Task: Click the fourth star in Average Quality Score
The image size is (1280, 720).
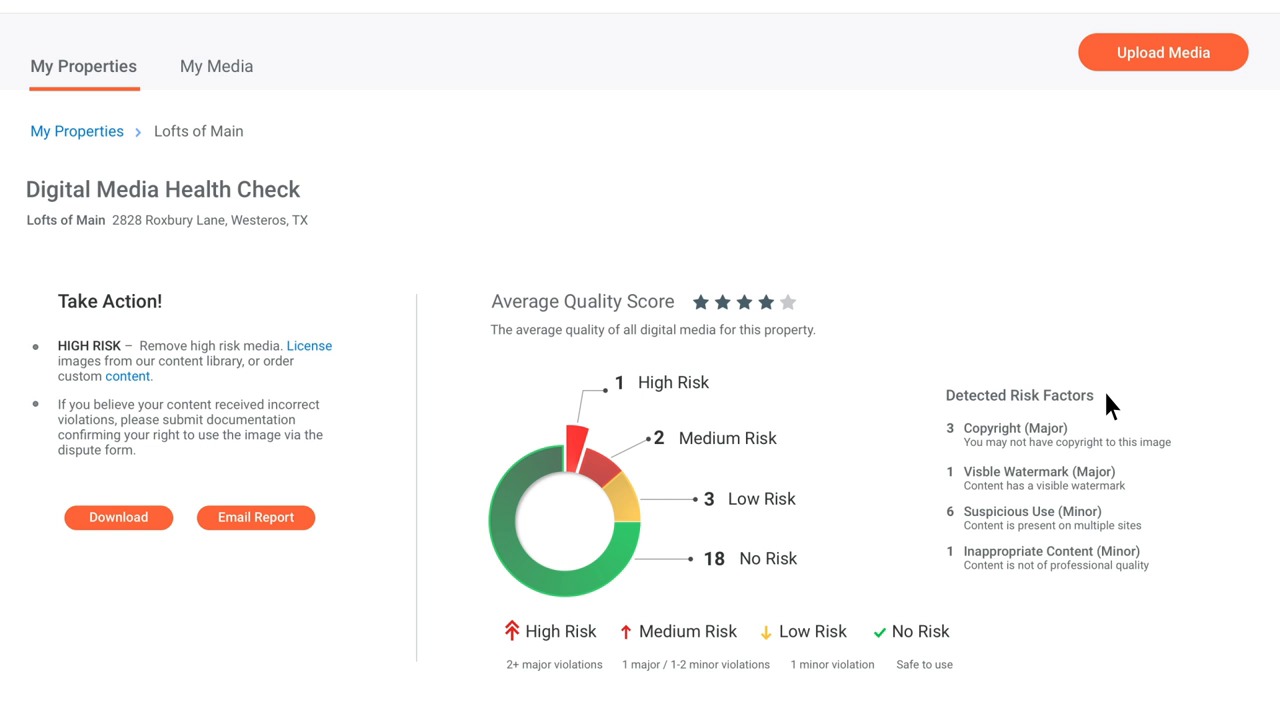Action: tap(766, 302)
